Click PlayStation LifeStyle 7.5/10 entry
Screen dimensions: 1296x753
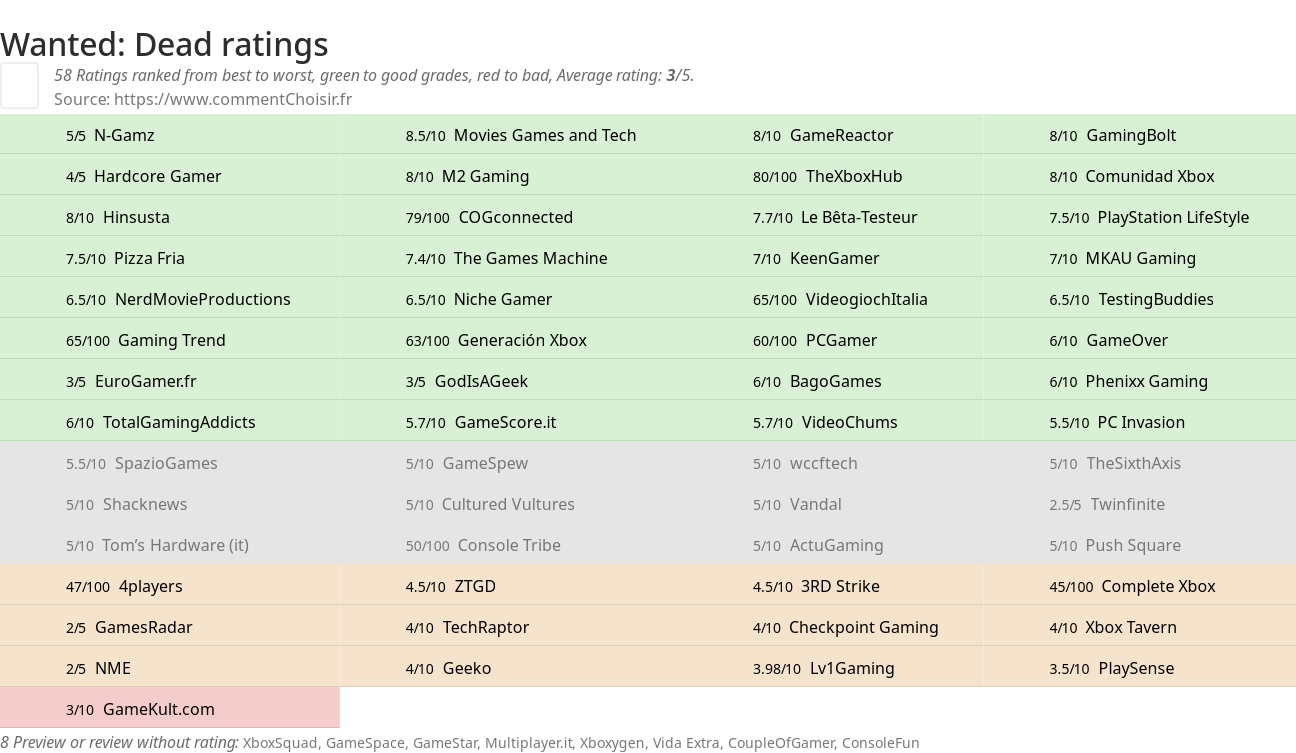[x=1139, y=217]
